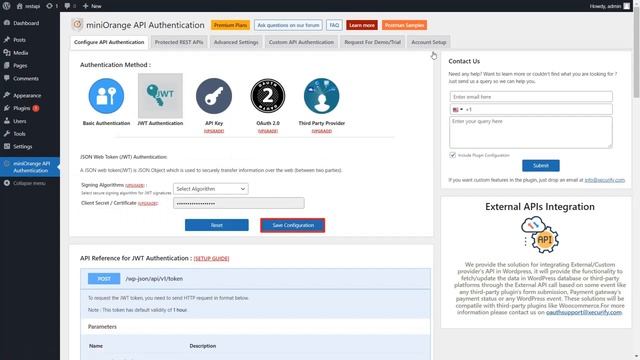640x360 pixels.
Task: Click Upgrade link under Third Party Provider
Action: click(322, 131)
